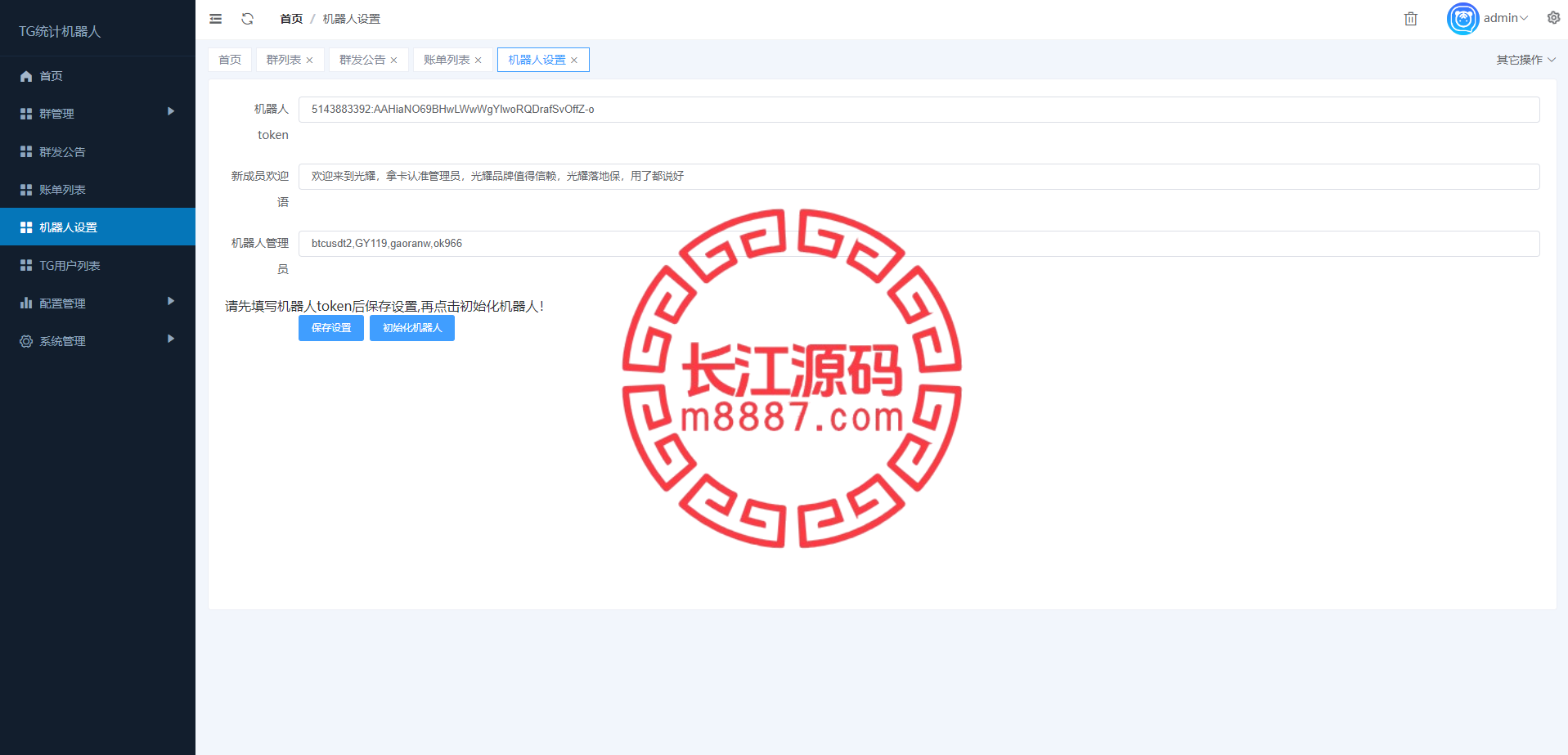
Task: Expand the 配置管理 submenu arrow
Action: click(171, 301)
